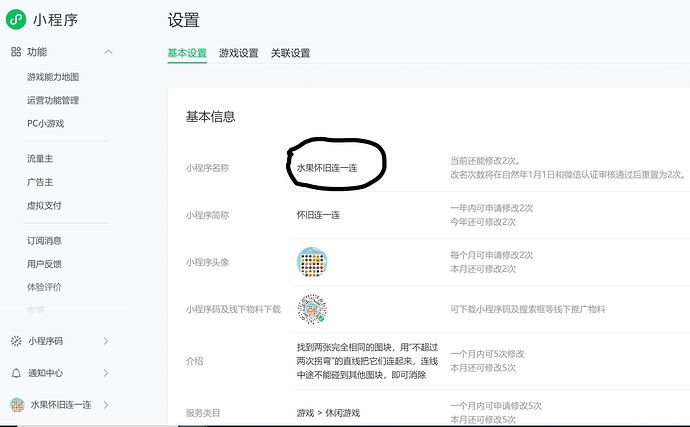The width and height of the screenshot is (690, 427).
Task: Expand the 小程序码 sidebar section
Action: pos(106,340)
